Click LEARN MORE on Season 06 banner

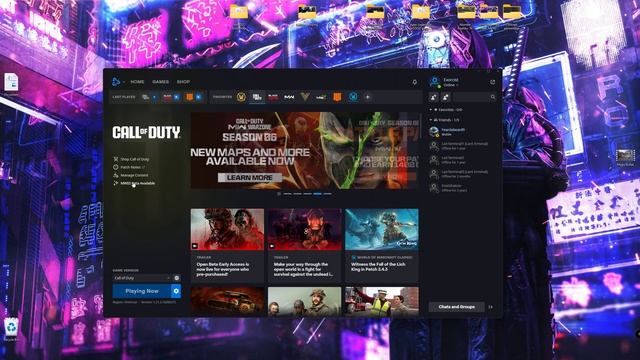click(250, 178)
